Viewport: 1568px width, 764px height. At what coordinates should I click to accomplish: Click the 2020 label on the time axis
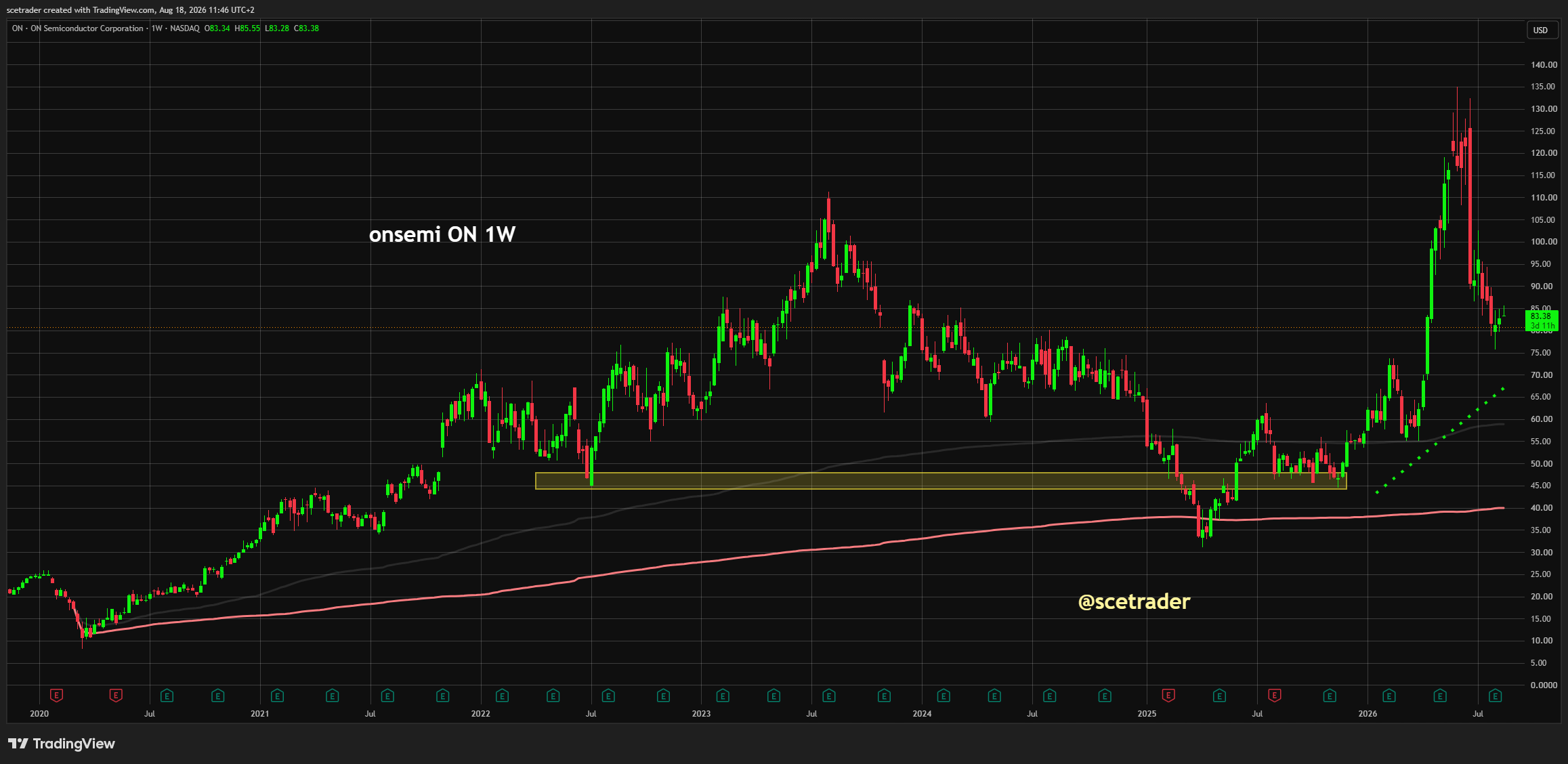pos(39,714)
